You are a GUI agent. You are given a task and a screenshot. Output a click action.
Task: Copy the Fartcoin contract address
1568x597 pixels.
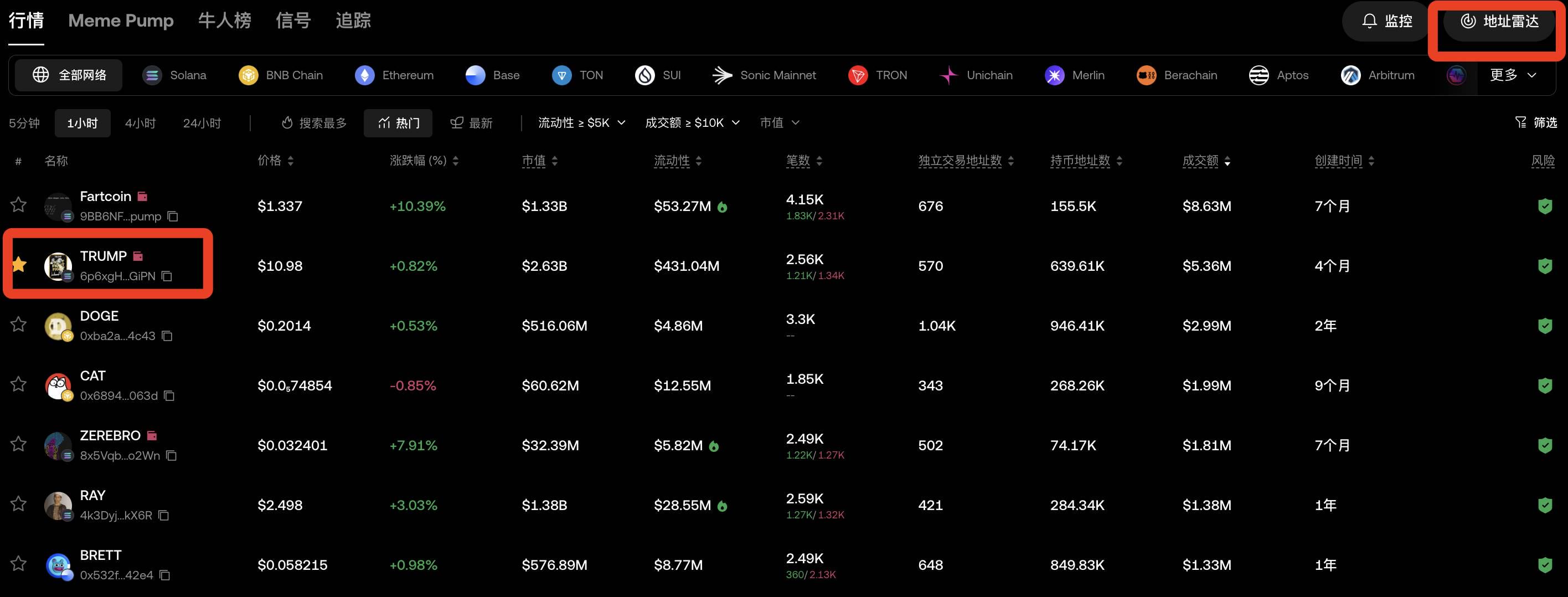pos(173,217)
